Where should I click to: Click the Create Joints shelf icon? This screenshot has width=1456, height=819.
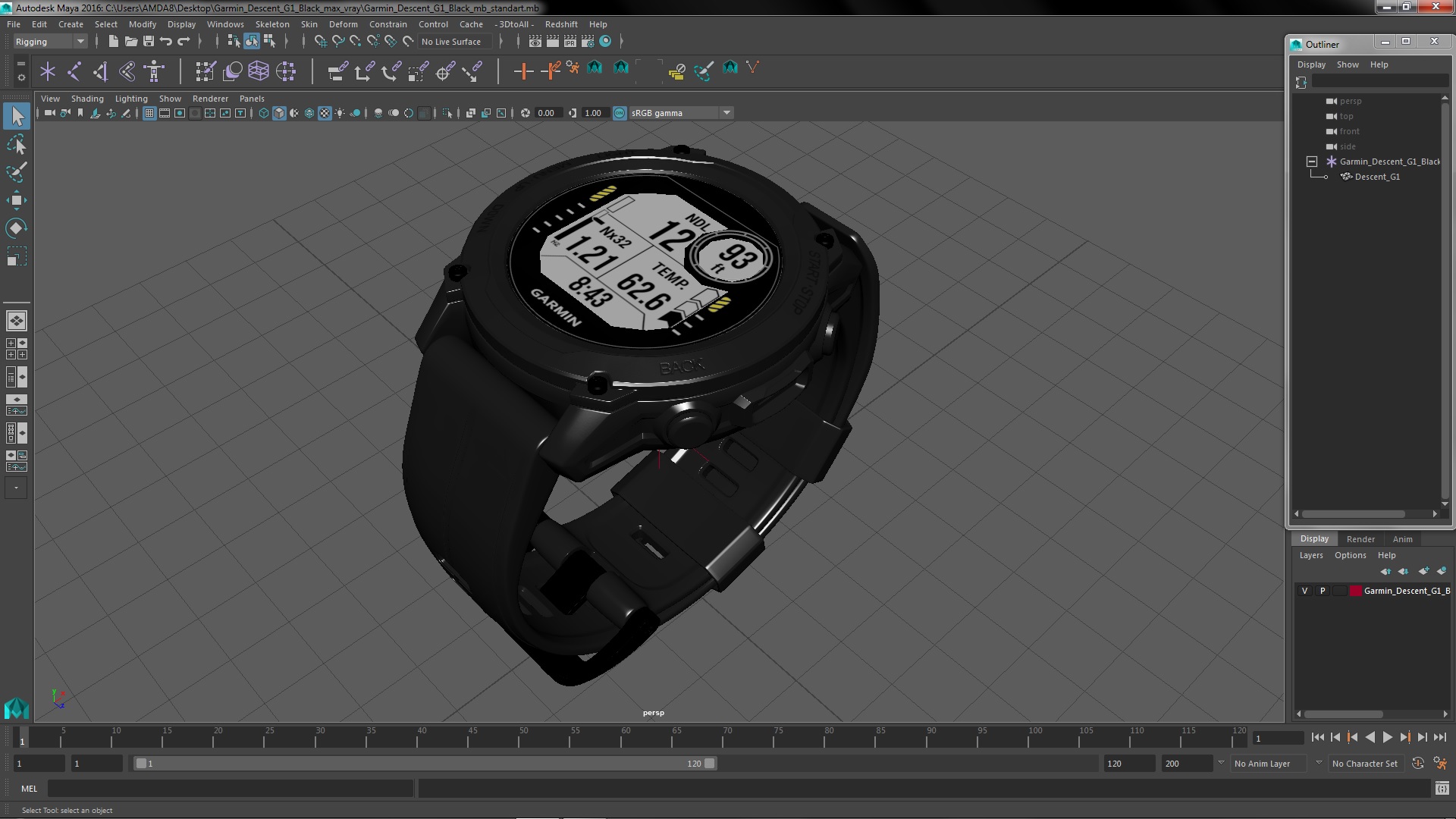point(74,71)
